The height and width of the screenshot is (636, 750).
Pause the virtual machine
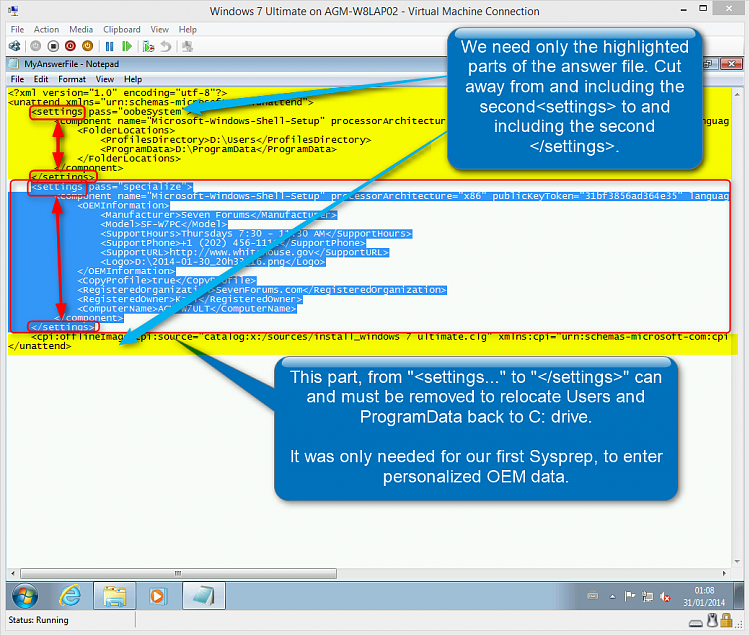coord(110,46)
